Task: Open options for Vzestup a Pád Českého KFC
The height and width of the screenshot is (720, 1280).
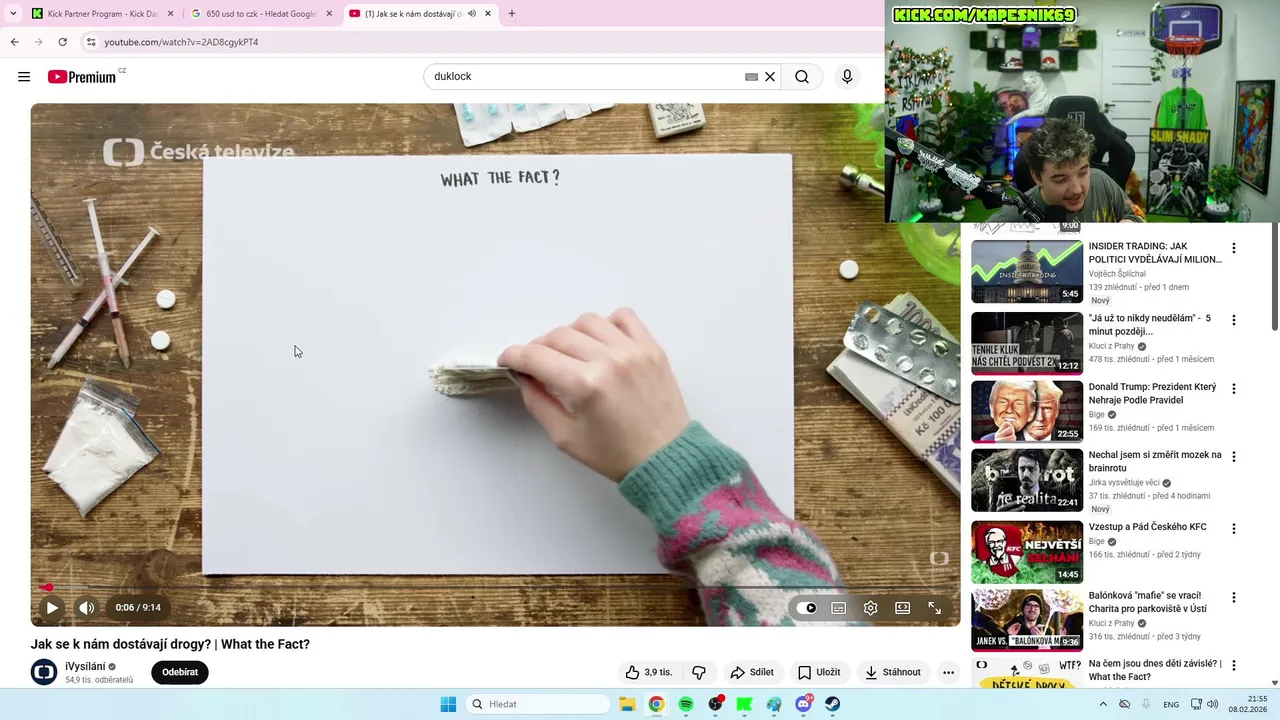Action: 1233,528
